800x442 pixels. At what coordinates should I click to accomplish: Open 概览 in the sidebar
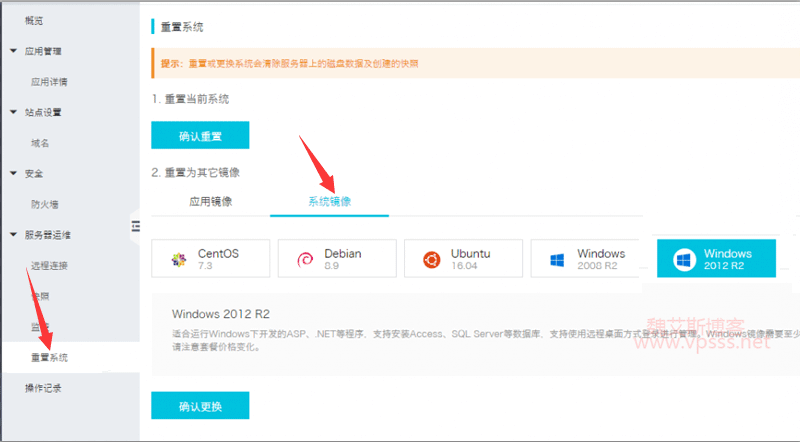tap(34, 20)
